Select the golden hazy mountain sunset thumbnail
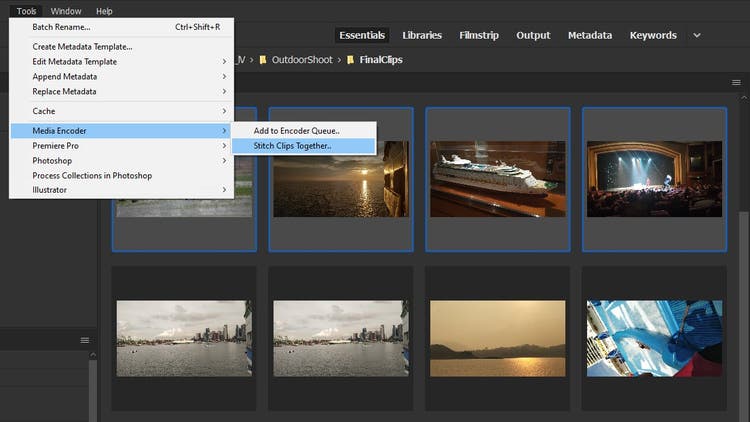Image resolution: width=750 pixels, height=422 pixels. (x=497, y=338)
